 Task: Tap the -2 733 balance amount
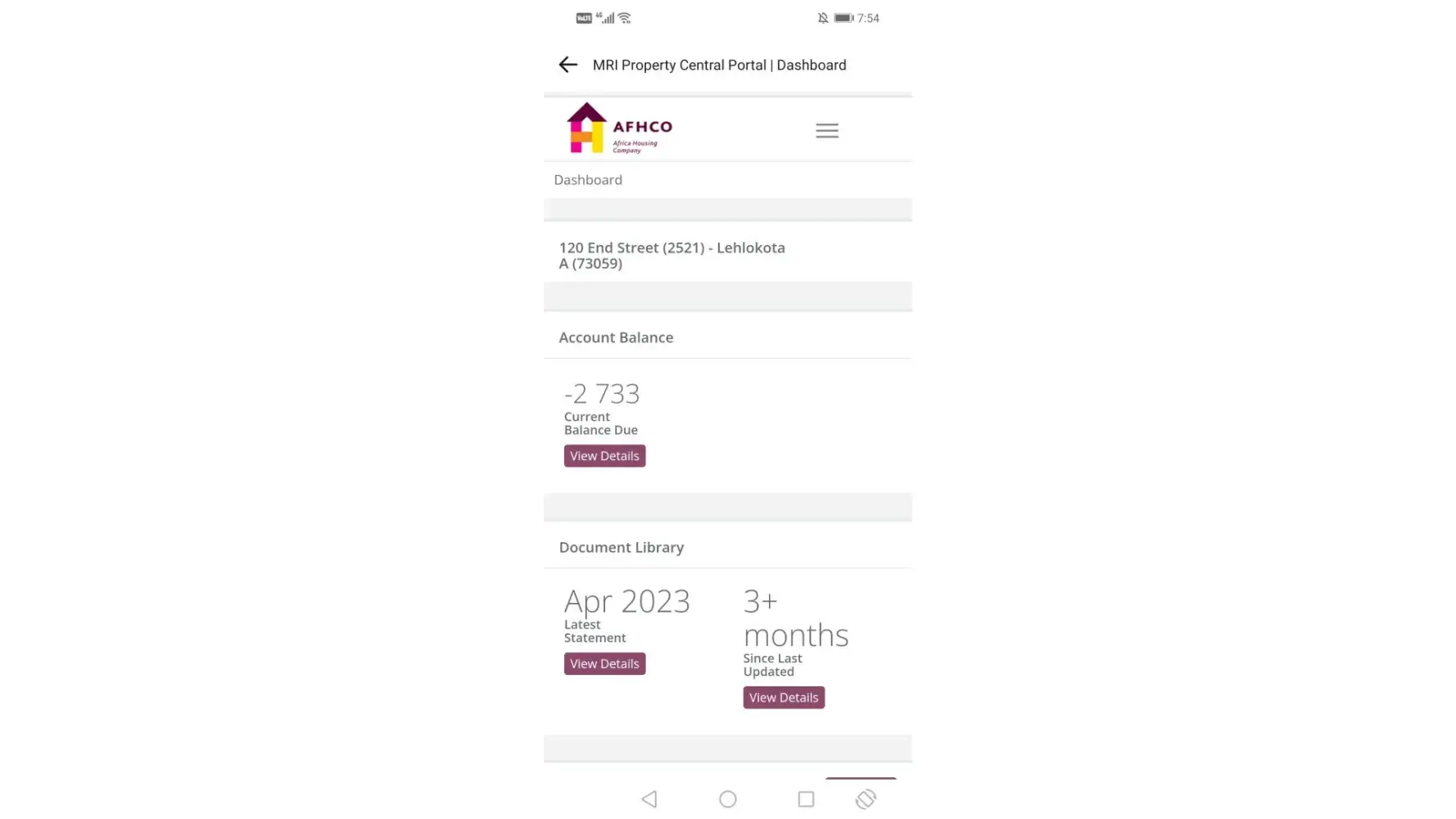[602, 394]
